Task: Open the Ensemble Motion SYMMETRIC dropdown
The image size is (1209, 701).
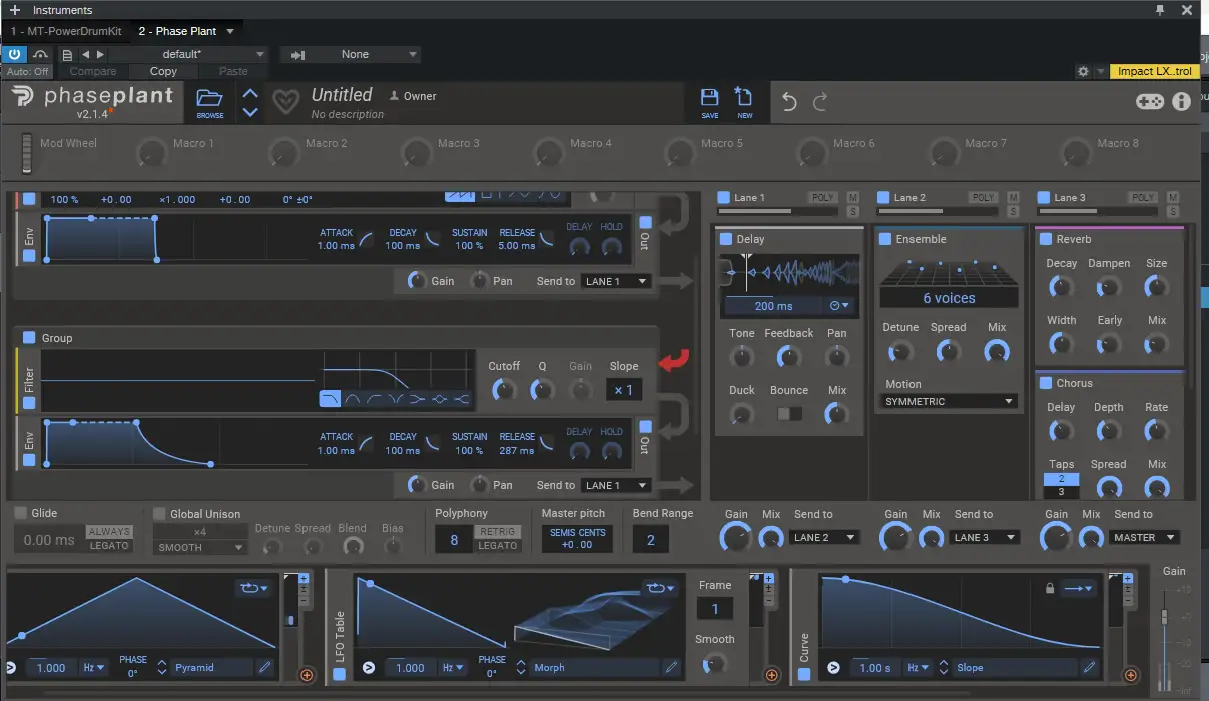Action: tap(949, 401)
